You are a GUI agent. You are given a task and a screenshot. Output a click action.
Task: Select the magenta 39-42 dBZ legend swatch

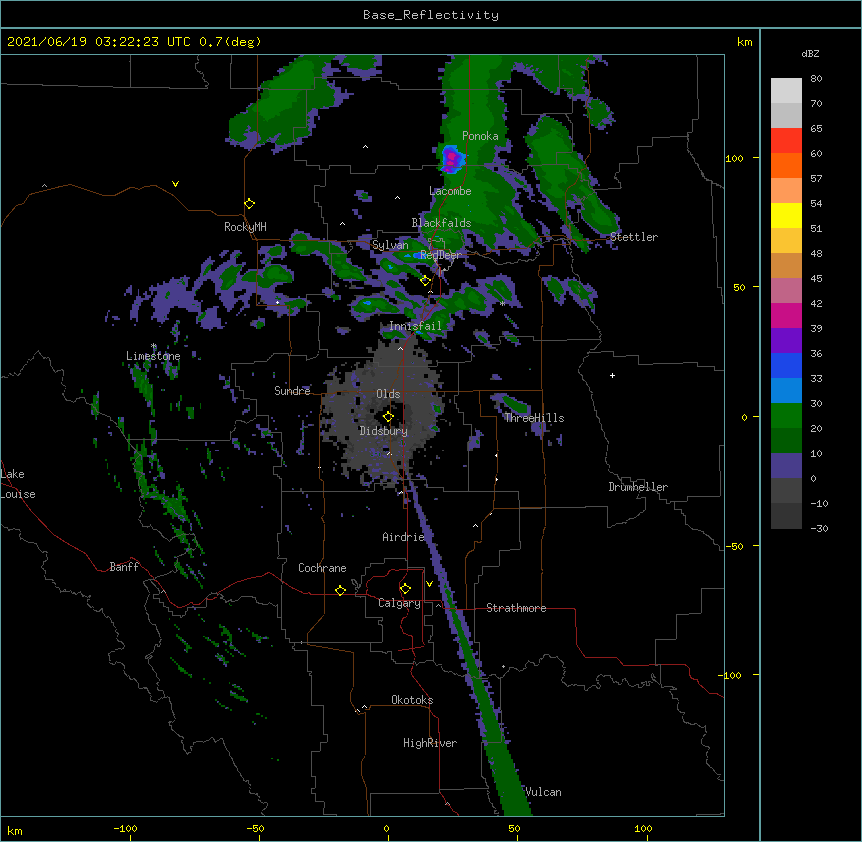click(786, 315)
